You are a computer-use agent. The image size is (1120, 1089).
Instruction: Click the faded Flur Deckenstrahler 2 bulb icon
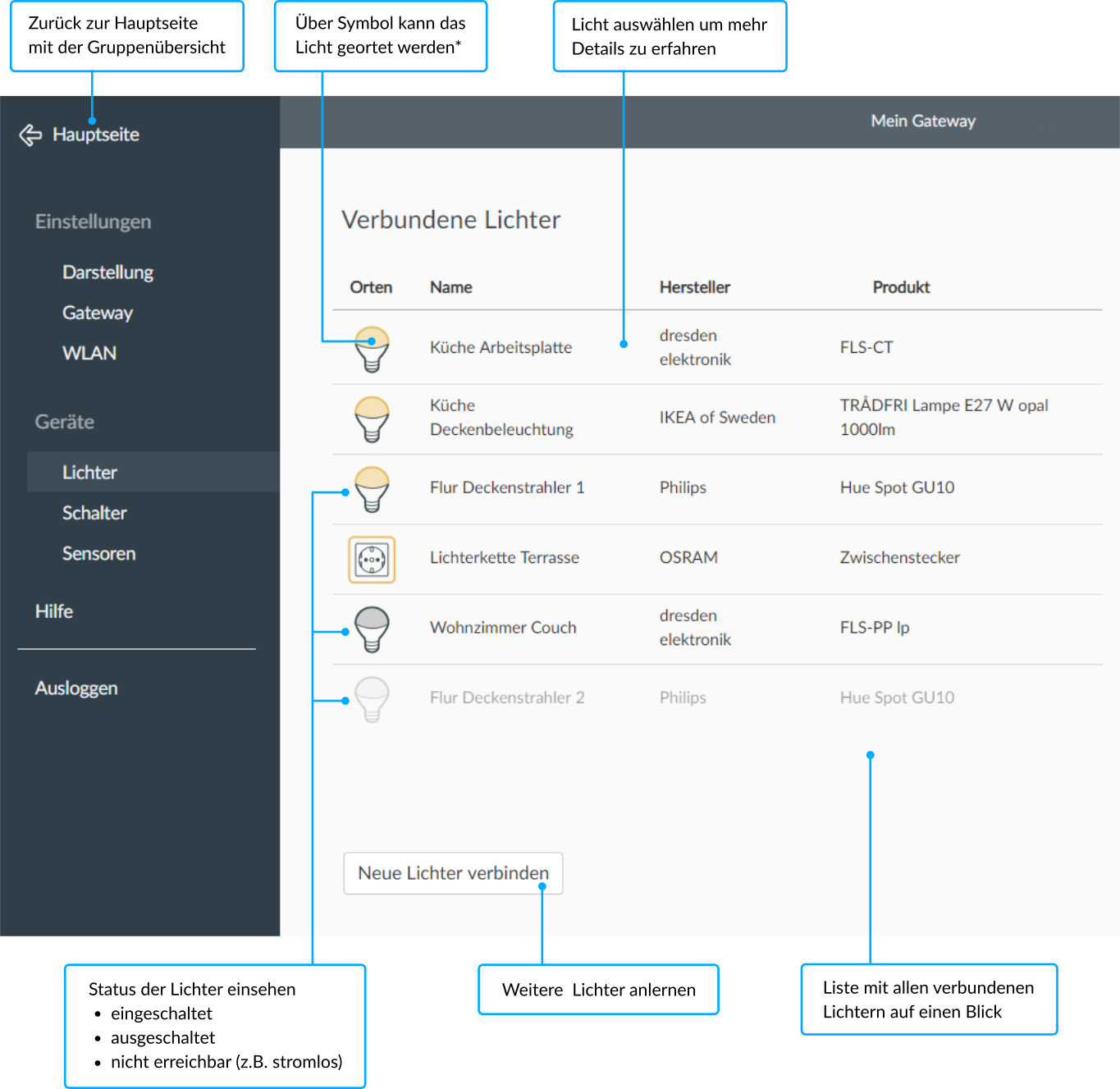tap(372, 698)
